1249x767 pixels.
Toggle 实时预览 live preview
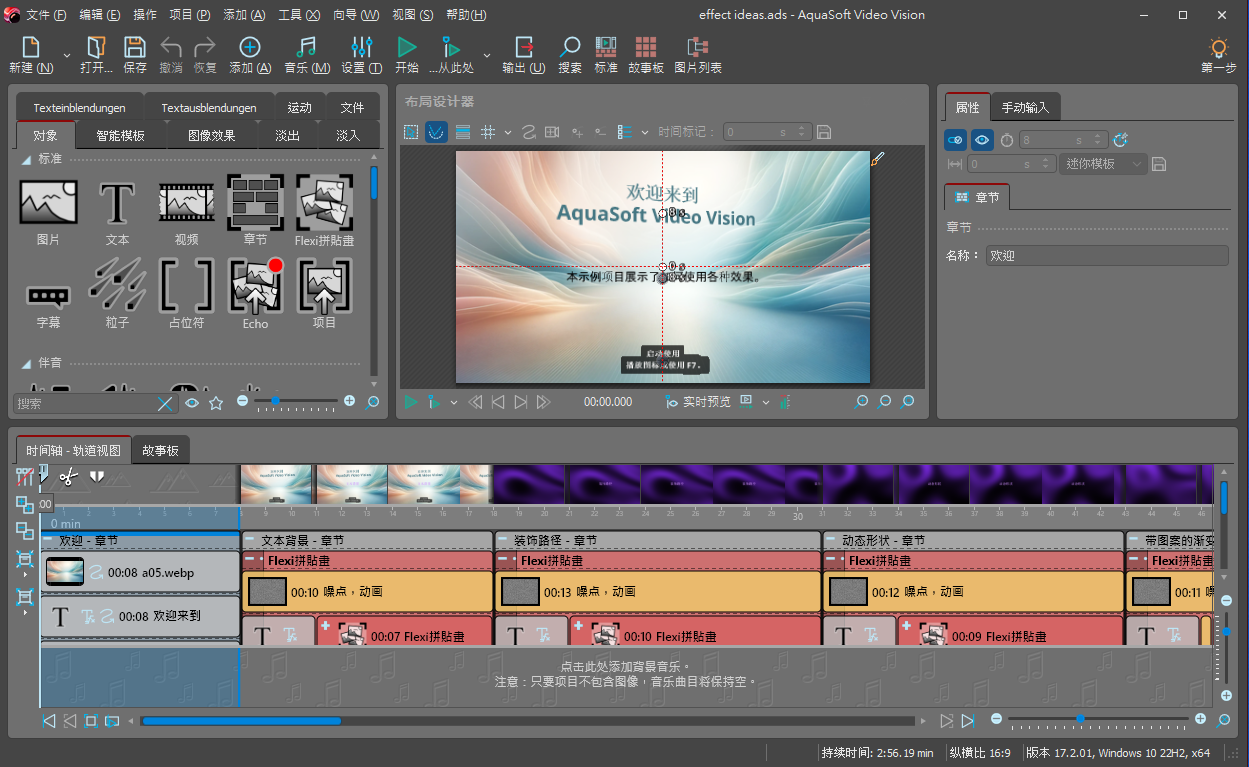698,402
